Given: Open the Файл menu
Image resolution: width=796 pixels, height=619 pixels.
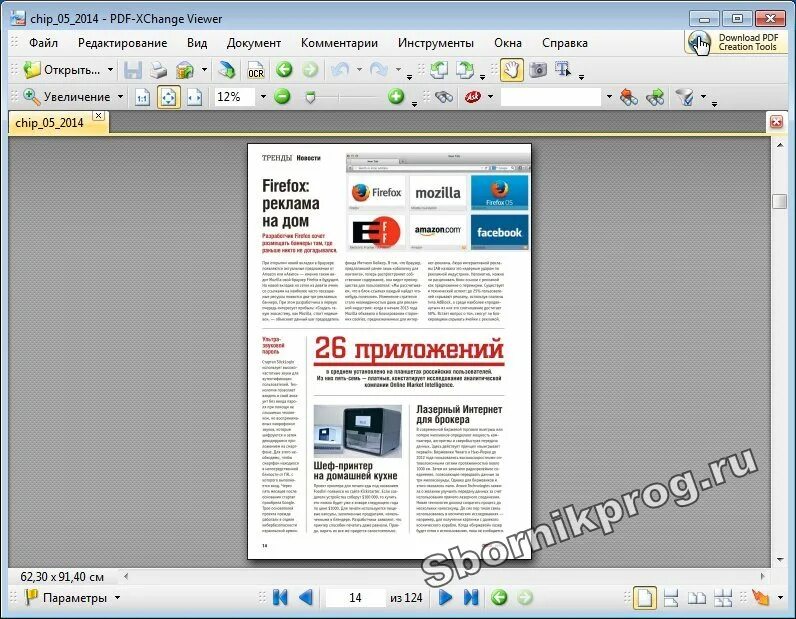Looking at the screenshot, I should [43, 43].
